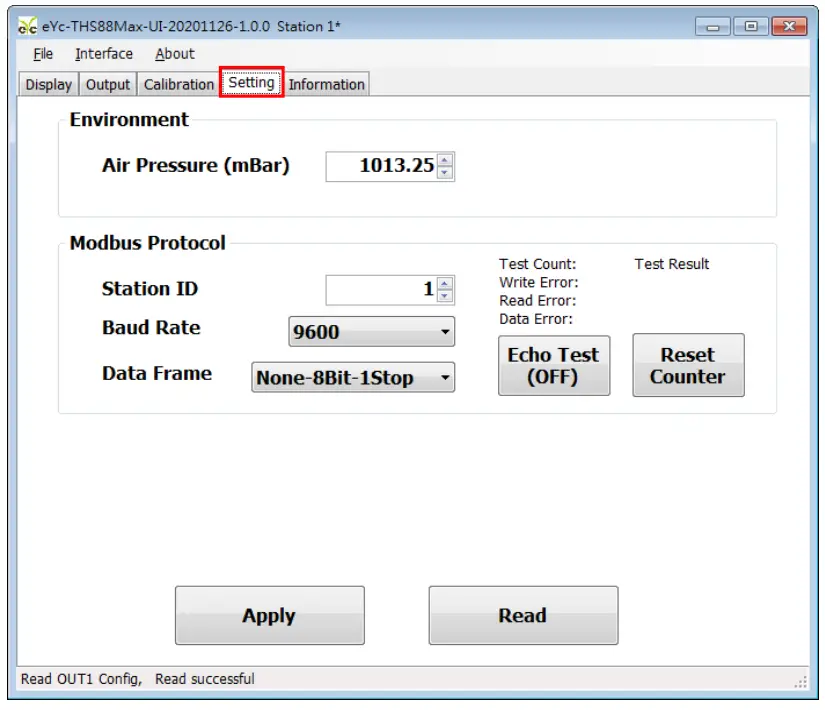Open the File menu
This screenshot has height=710, width=825.
[x=43, y=54]
